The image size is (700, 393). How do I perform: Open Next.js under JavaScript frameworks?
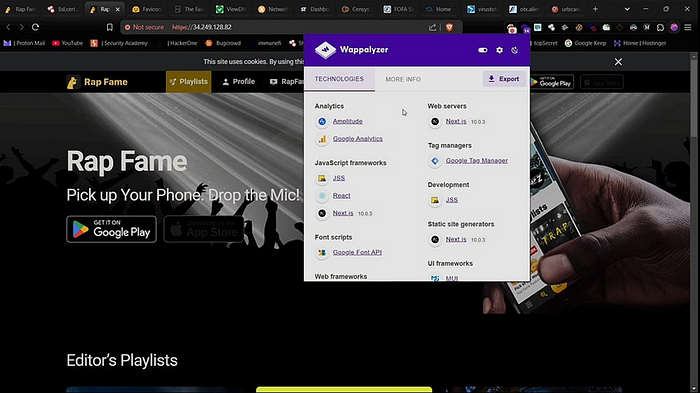pyautogui.click(x=343, y=213)
